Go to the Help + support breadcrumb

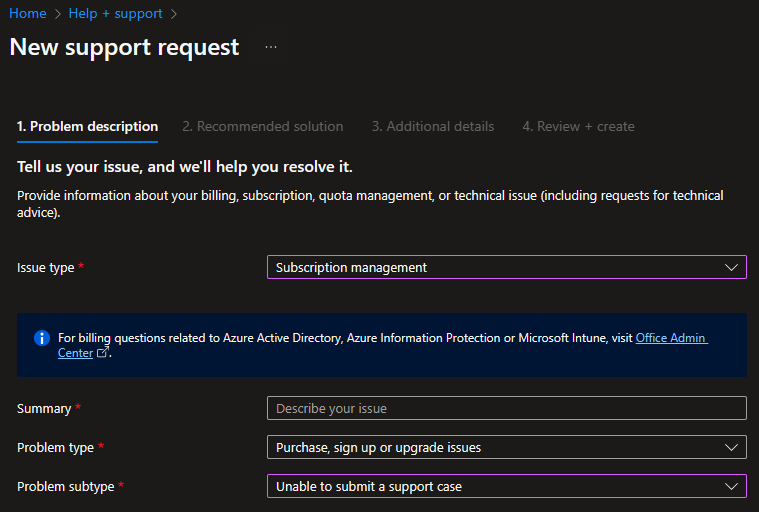(x=115, y=14)
